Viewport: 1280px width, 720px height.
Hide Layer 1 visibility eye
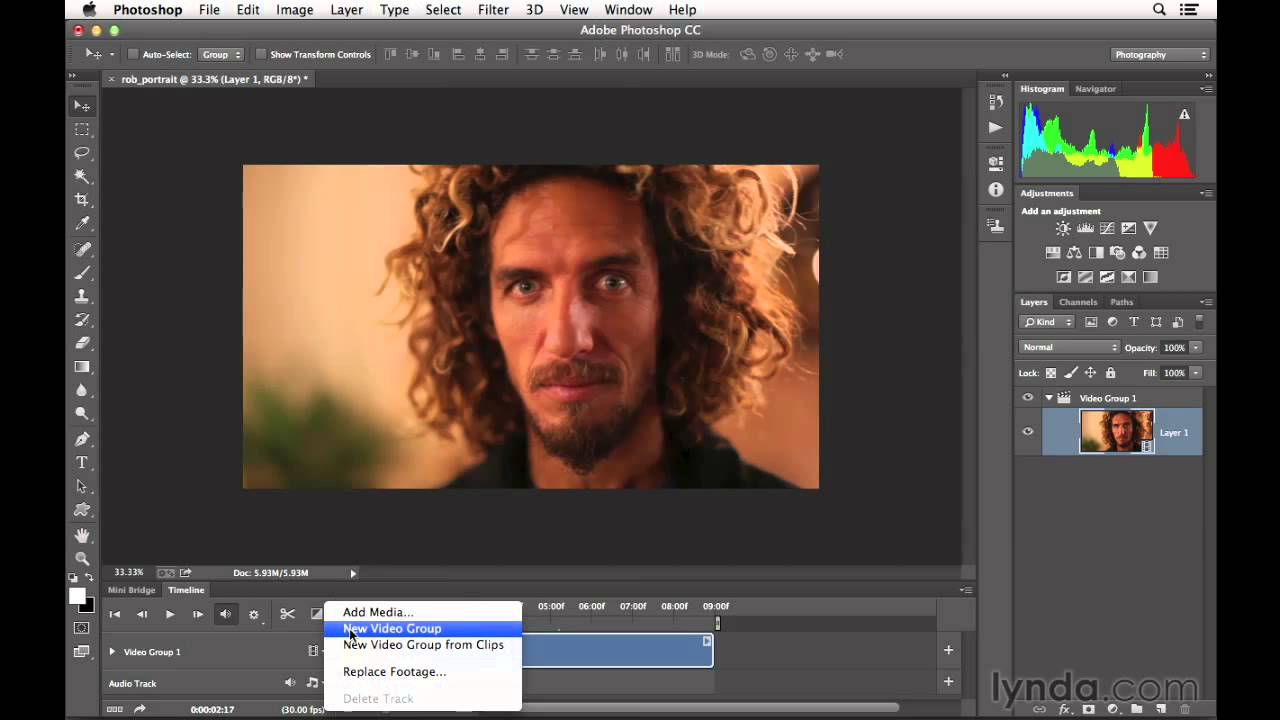pos(1027,432)
